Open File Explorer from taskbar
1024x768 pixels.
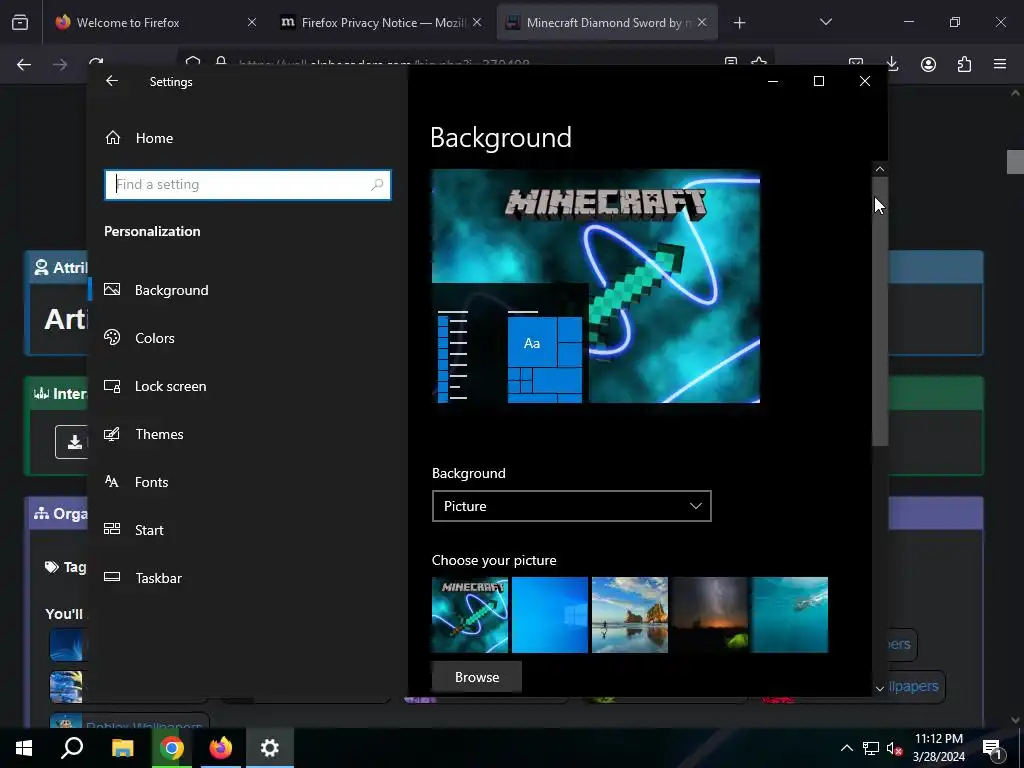[122, 748]
